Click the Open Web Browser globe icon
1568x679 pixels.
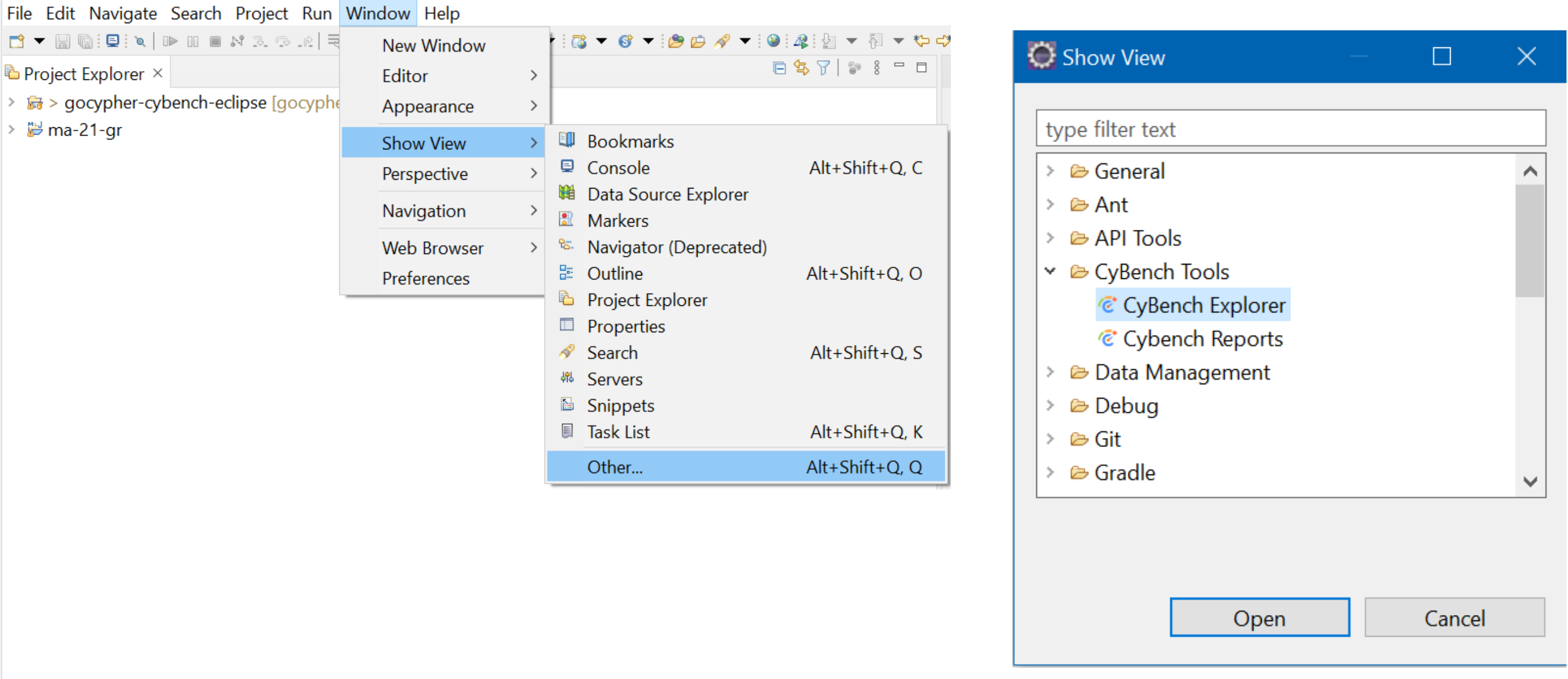point(773,41)
